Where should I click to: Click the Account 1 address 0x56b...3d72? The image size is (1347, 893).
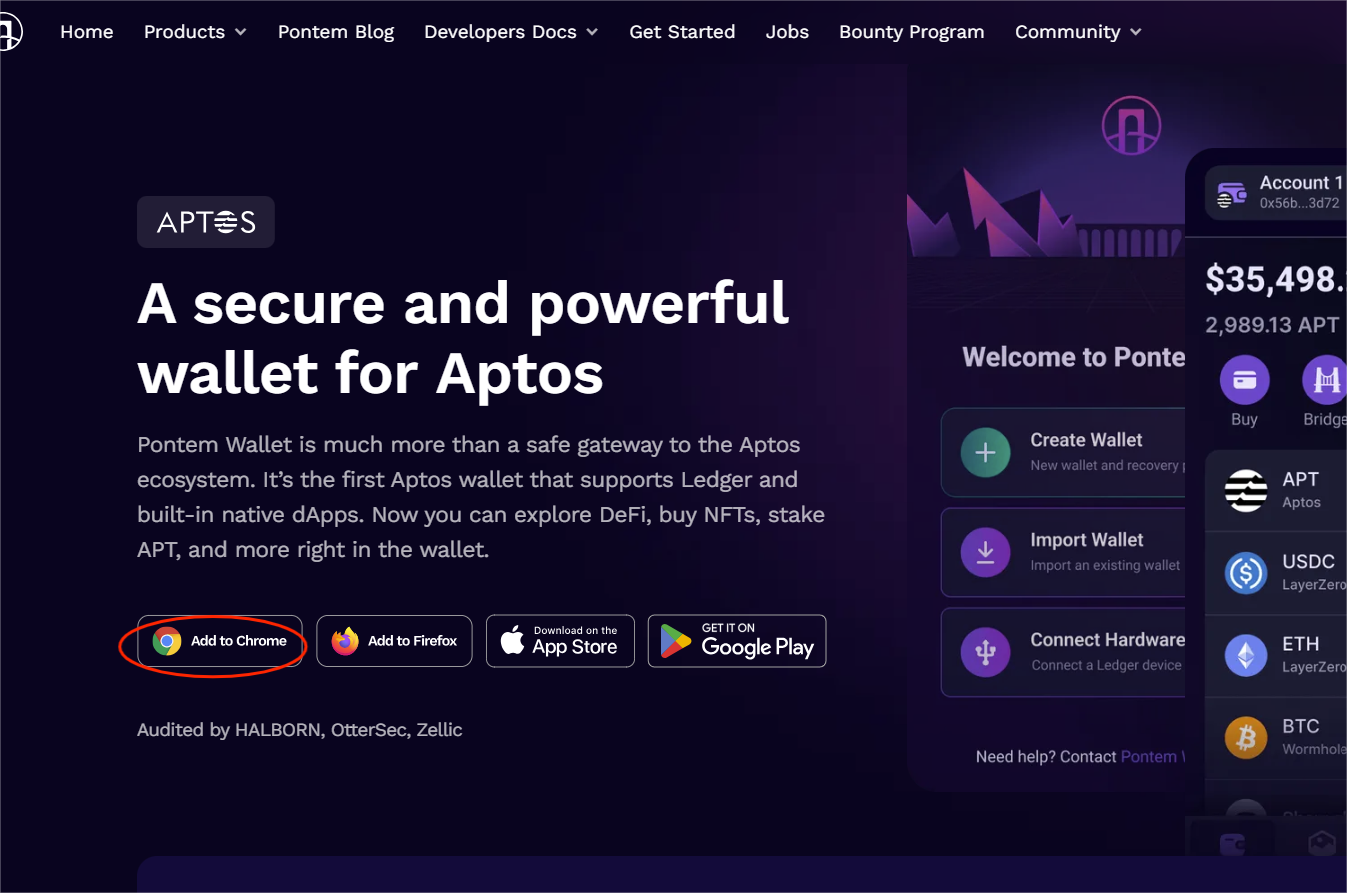click(x=1299, y=203)
